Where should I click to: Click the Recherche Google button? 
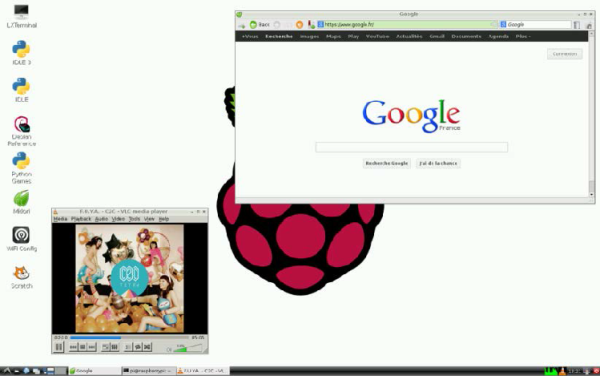point(386,163)
